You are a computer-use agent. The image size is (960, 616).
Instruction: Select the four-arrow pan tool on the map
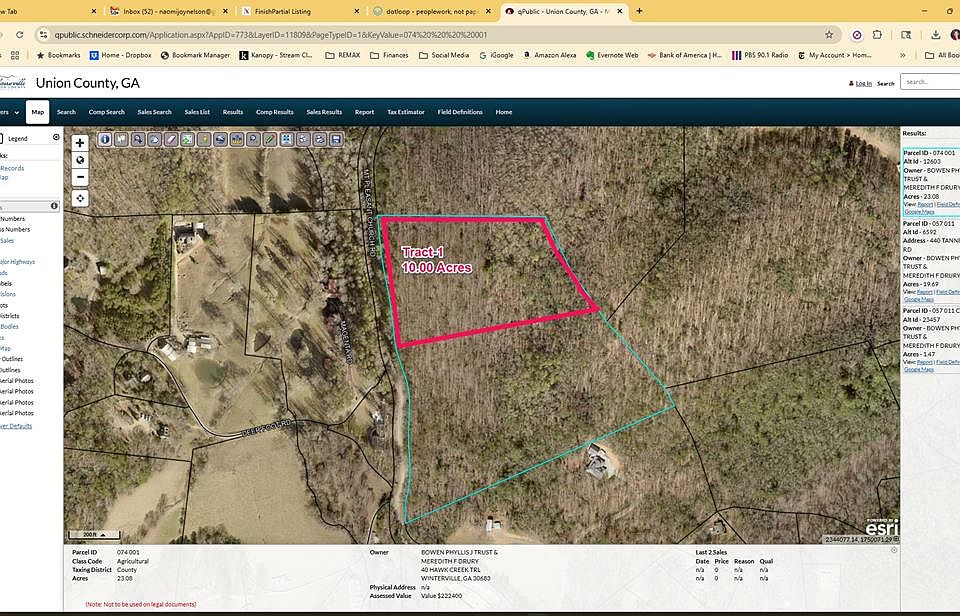pyautogui.click(x=80, y=198)
